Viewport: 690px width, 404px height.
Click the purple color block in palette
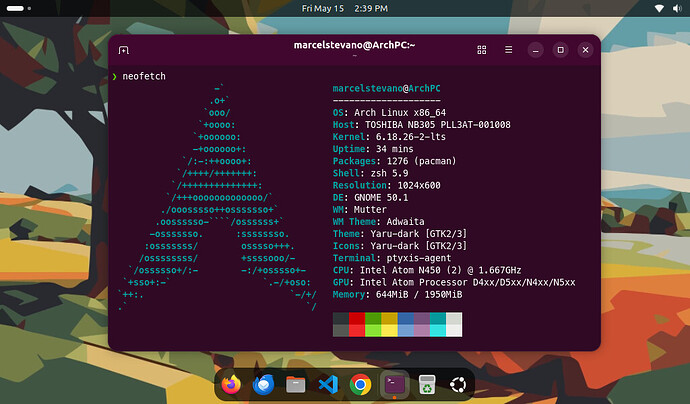(x=422, y=325)
